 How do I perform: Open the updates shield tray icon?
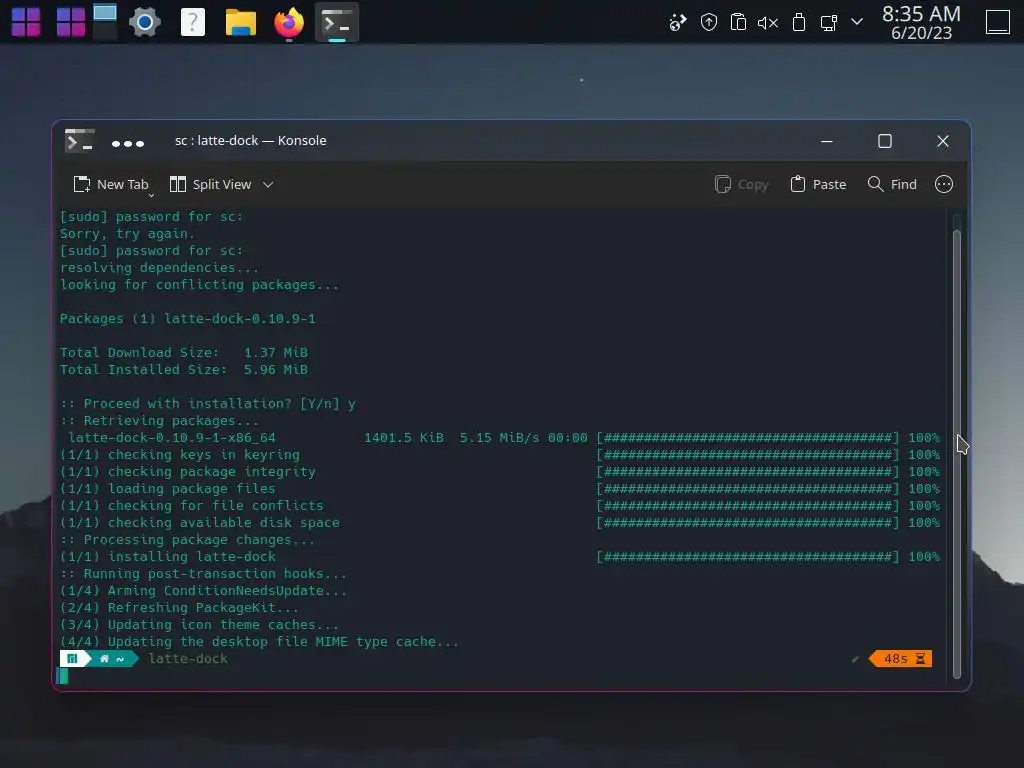pyautogui.click(x=709, y=23)
